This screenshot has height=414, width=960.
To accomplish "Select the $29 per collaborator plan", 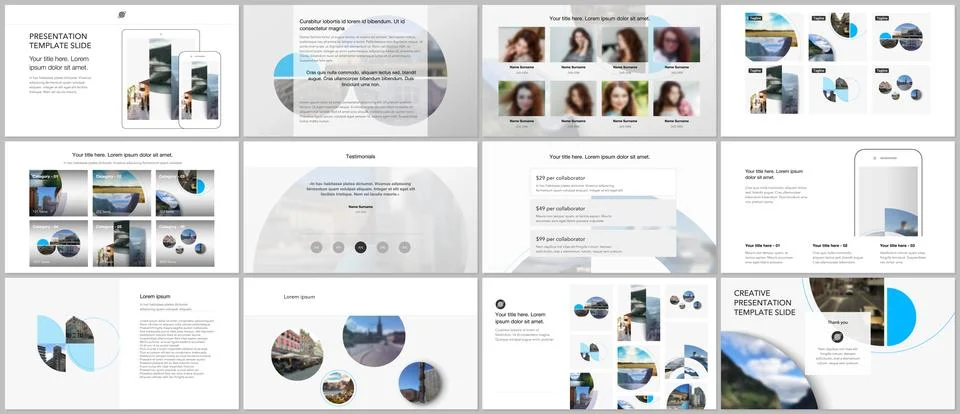I will pyautogui.click(x=603, y=183).
